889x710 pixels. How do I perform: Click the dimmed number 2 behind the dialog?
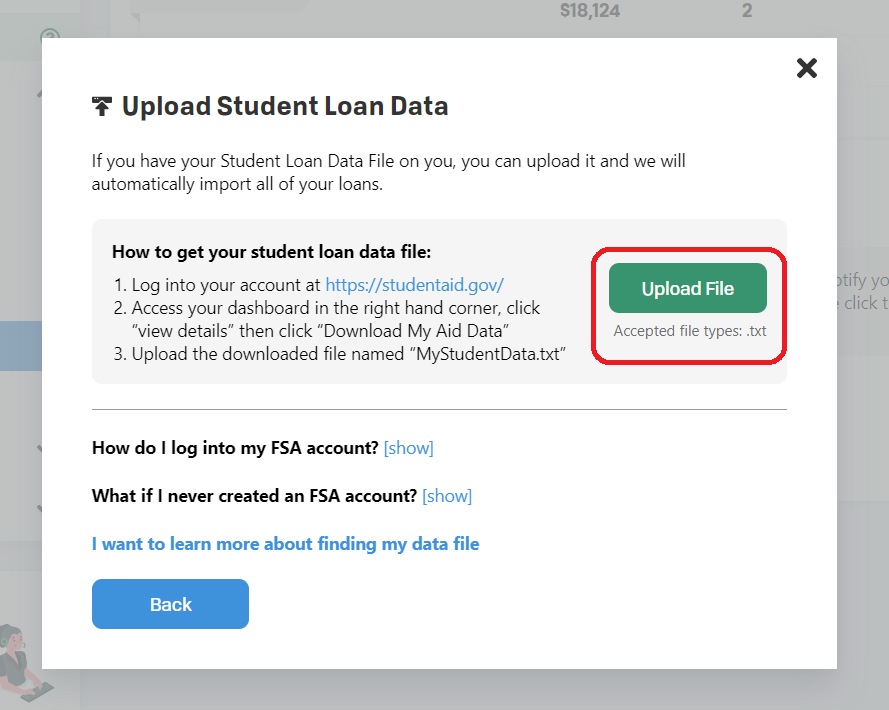coord(747,11)
